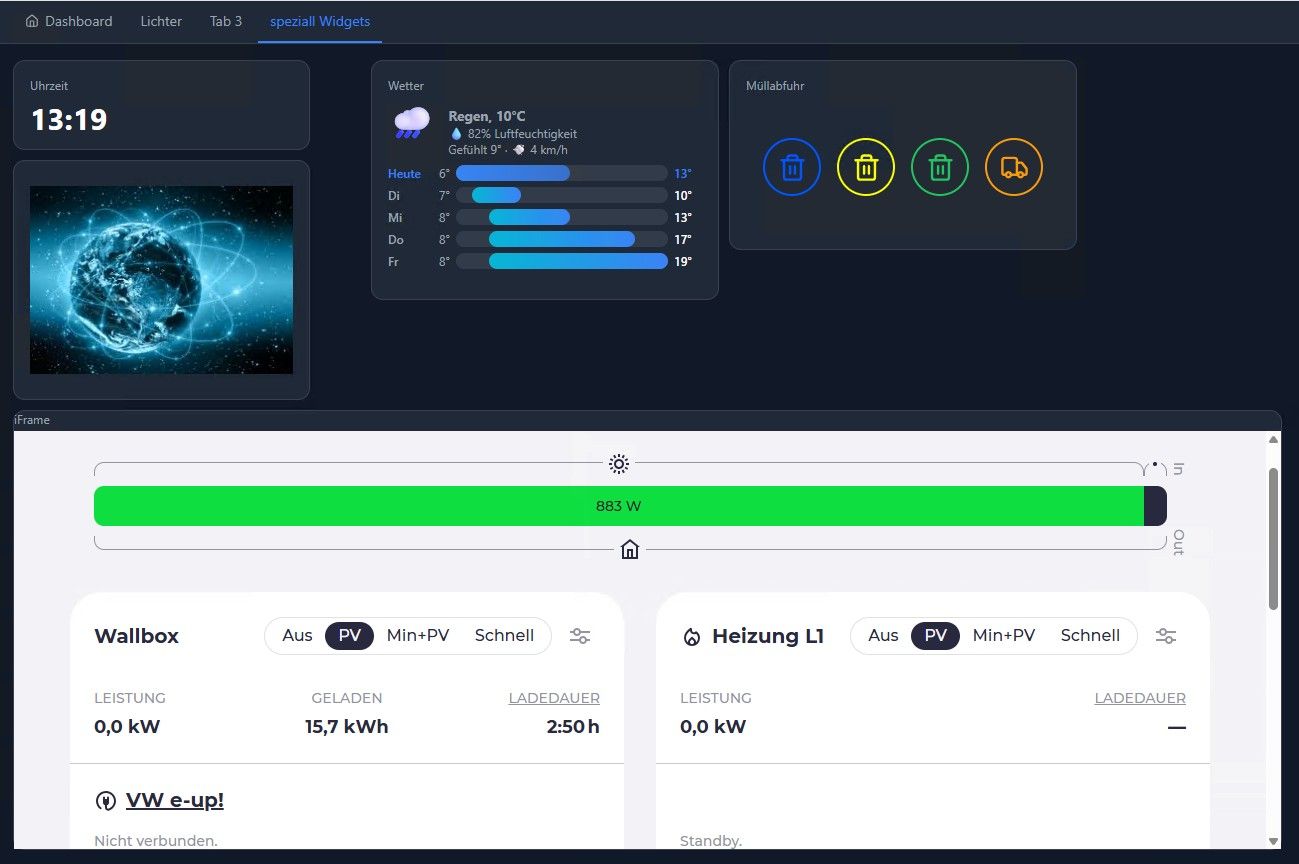
Task: Click the humidity droplet icon
Action: point(456,134)
